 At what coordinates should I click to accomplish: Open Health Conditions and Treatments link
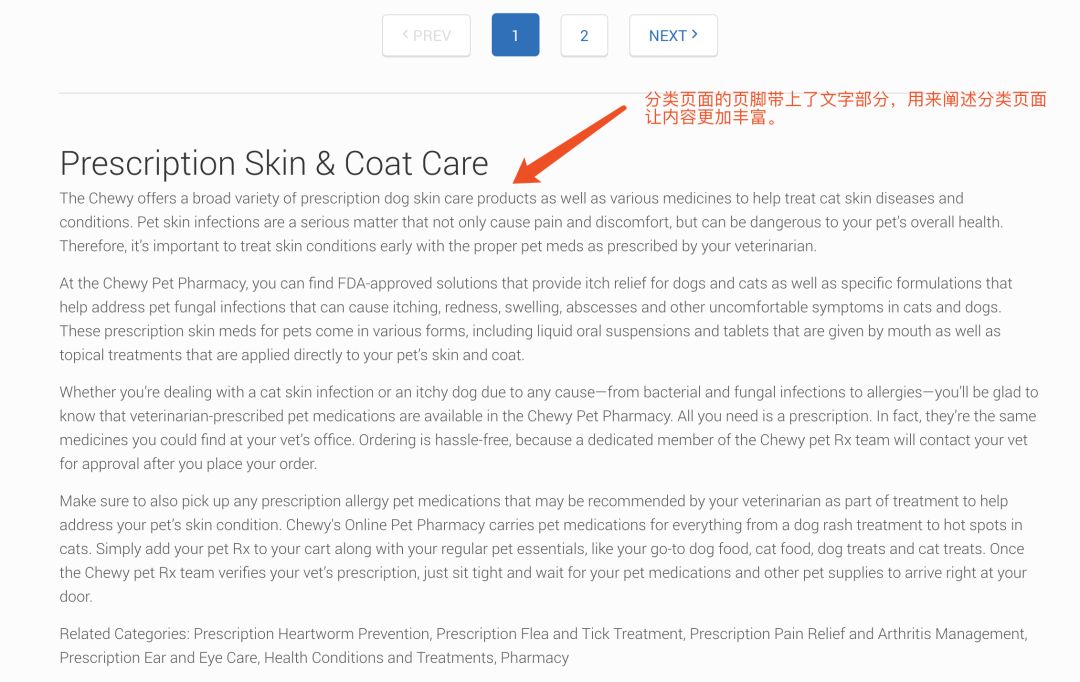pyautogui.click(x=379, y=658)
